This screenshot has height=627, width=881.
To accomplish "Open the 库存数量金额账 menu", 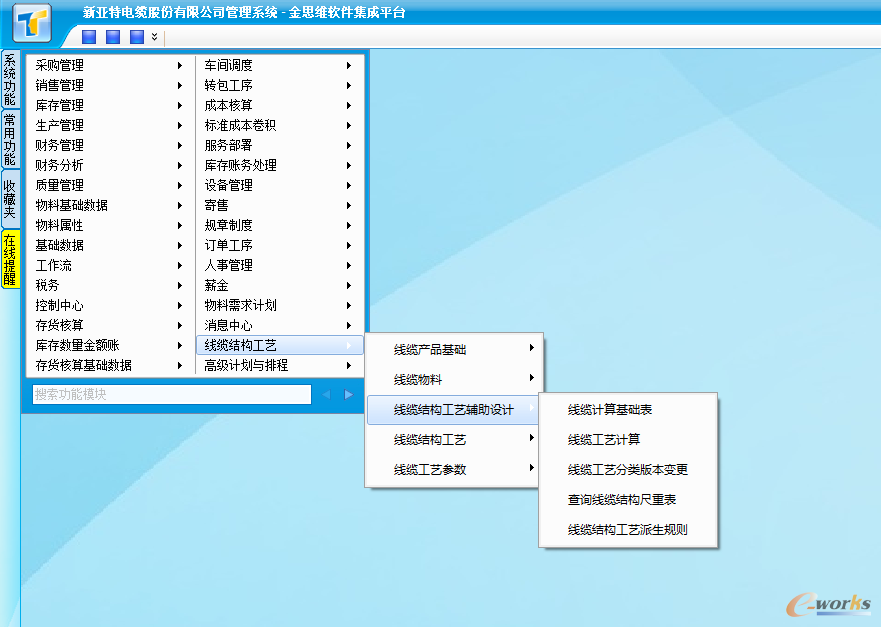I will point(110,345).
